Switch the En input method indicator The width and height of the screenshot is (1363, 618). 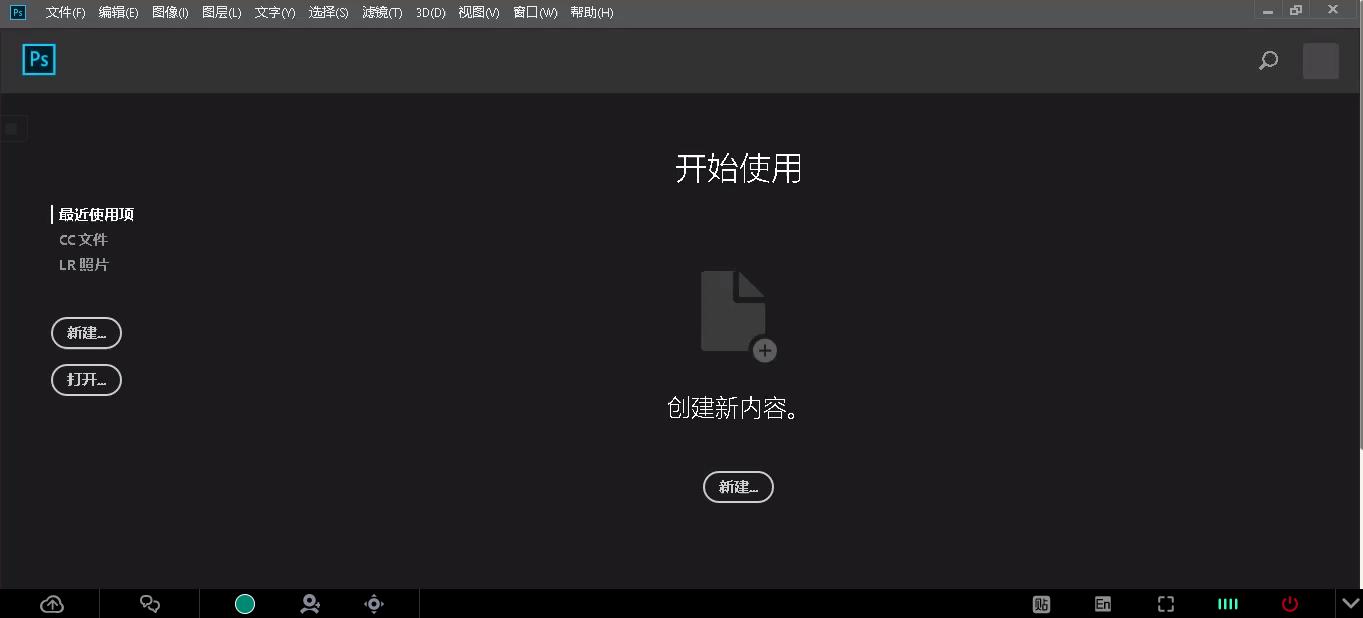pyautogui.click(x=1102, y=604)
